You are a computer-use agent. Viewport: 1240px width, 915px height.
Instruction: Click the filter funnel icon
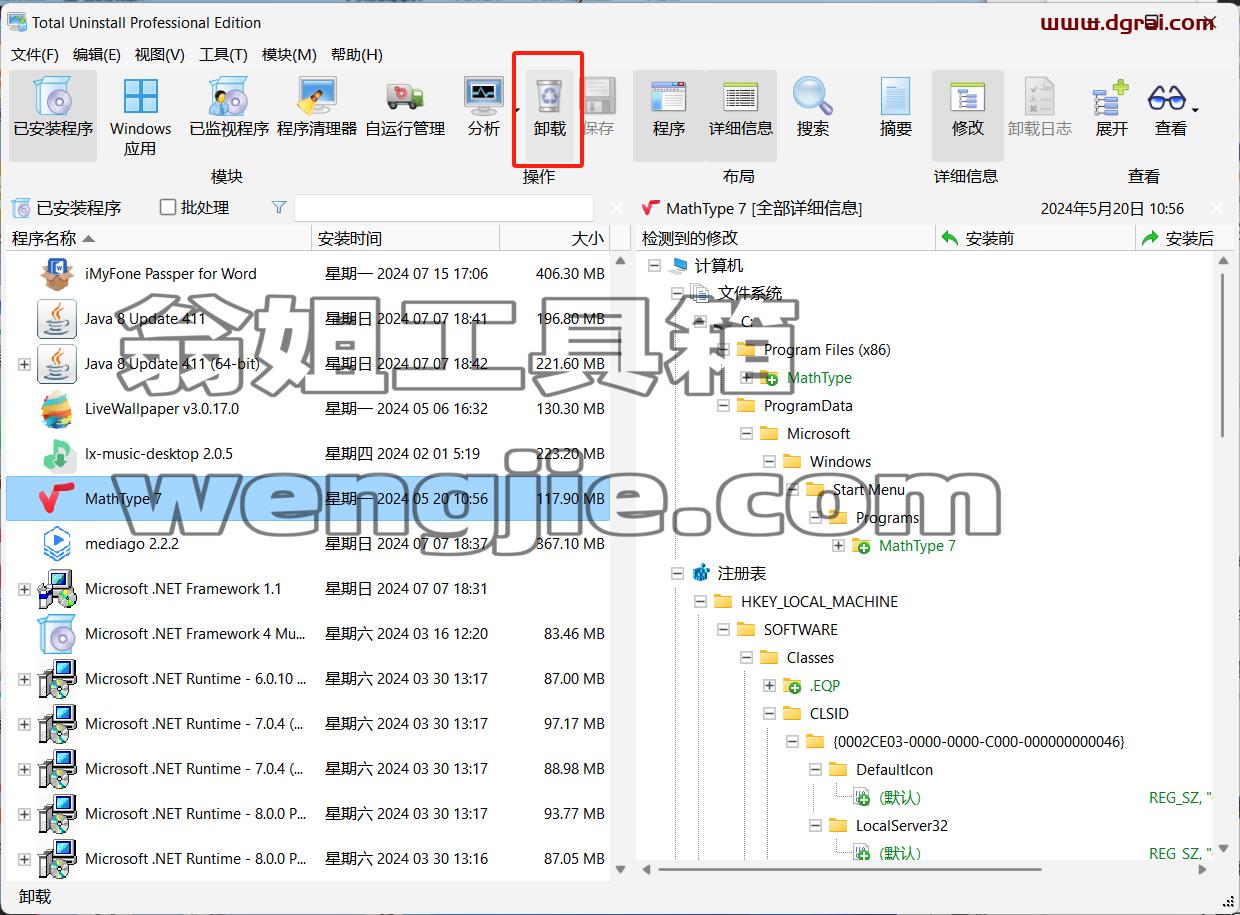[279, 207]
